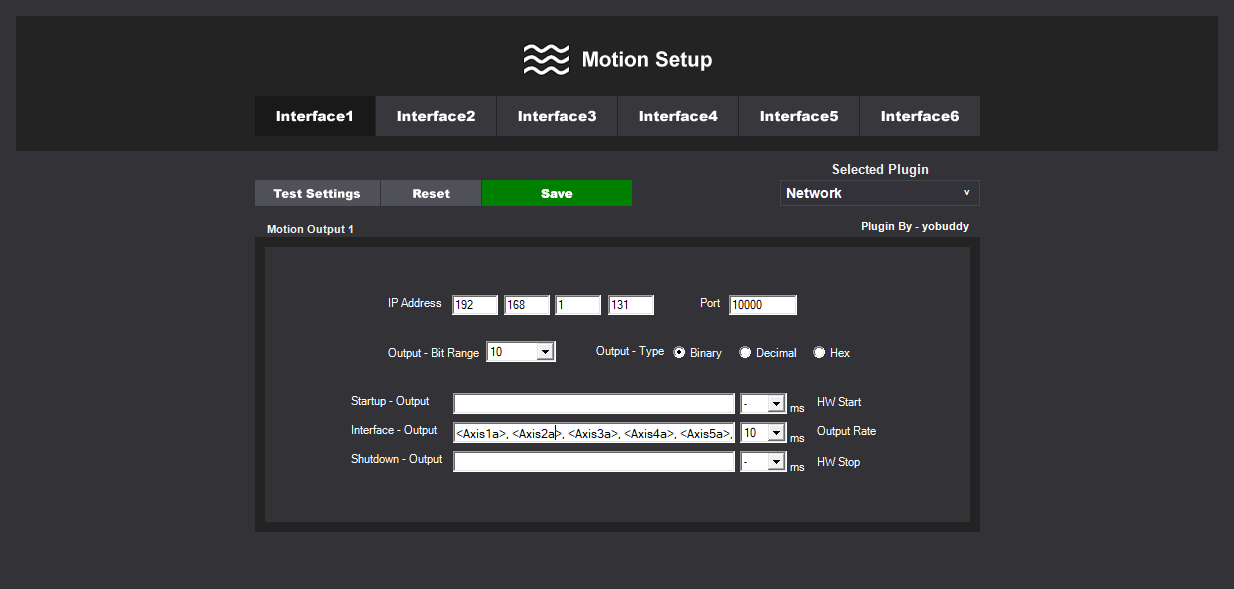Go to the Interface4 tab
Image resolution: width=1234 pixels, height=589 pixels.
[678, 116]
